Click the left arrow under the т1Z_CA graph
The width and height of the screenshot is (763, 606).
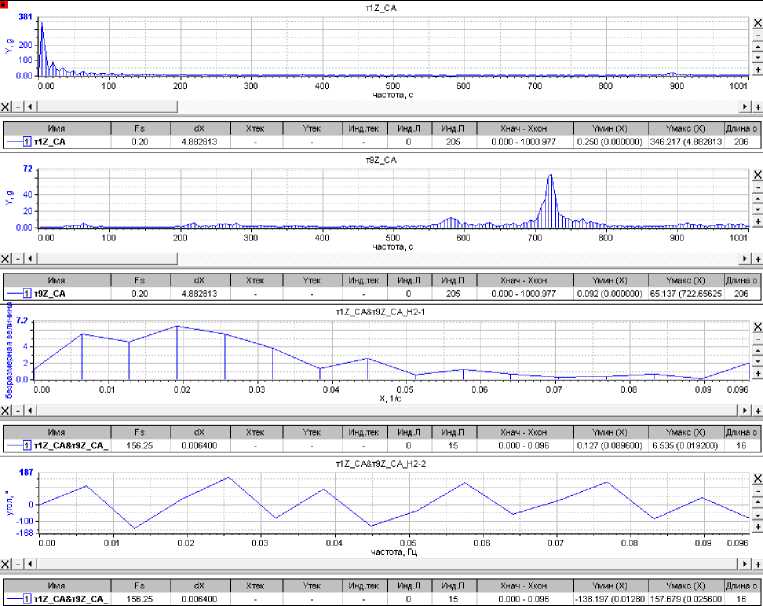[x=30, y=107]
